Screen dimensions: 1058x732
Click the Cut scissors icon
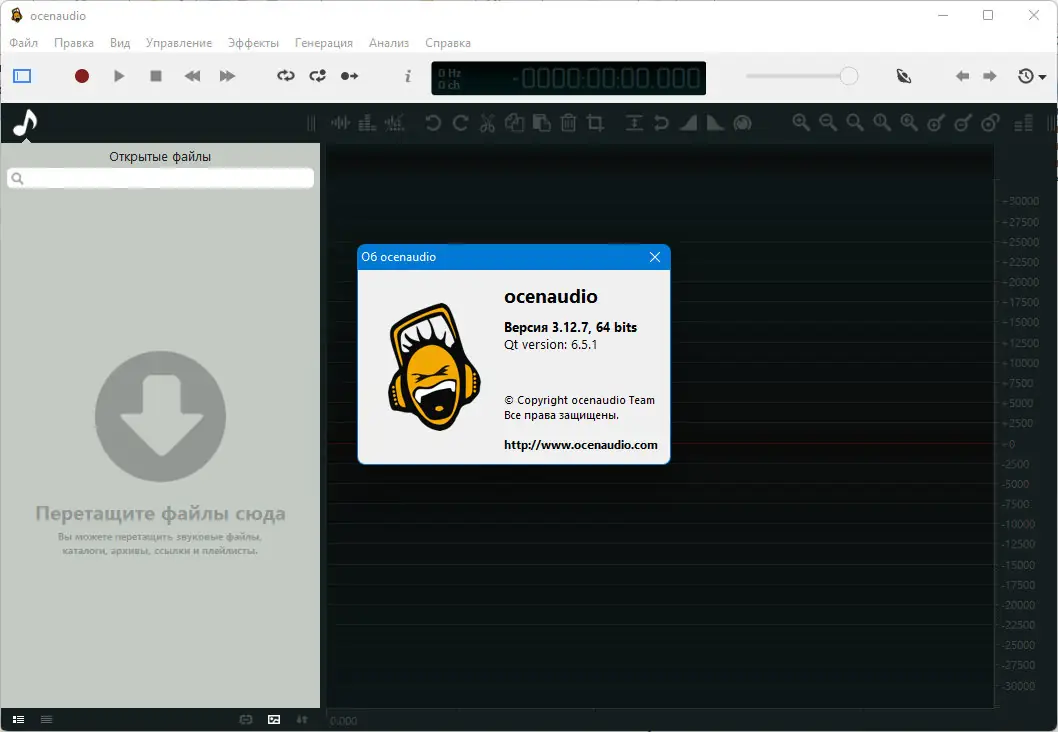487,123
